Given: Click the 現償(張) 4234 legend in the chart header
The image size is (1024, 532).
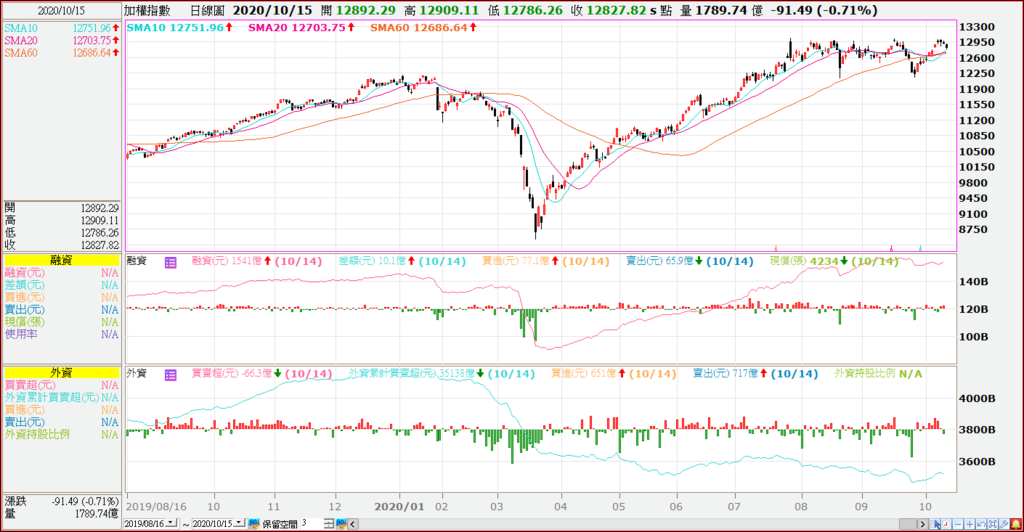Looking at the screenshot, I should [834, 261].
